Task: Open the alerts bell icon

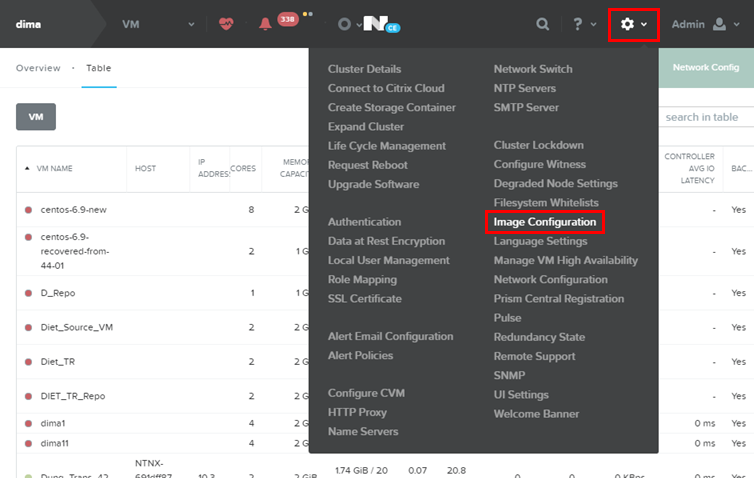Action: tap(265, 24)
